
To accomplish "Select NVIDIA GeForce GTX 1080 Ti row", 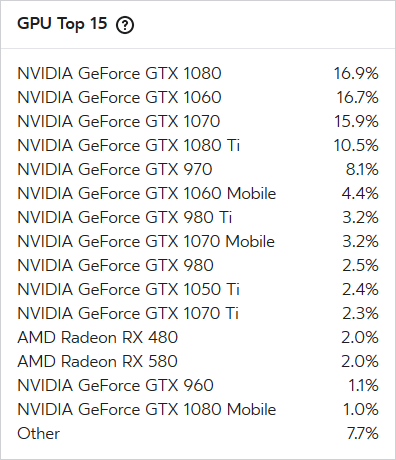I will pyautogui.click(x=198, y=145).
